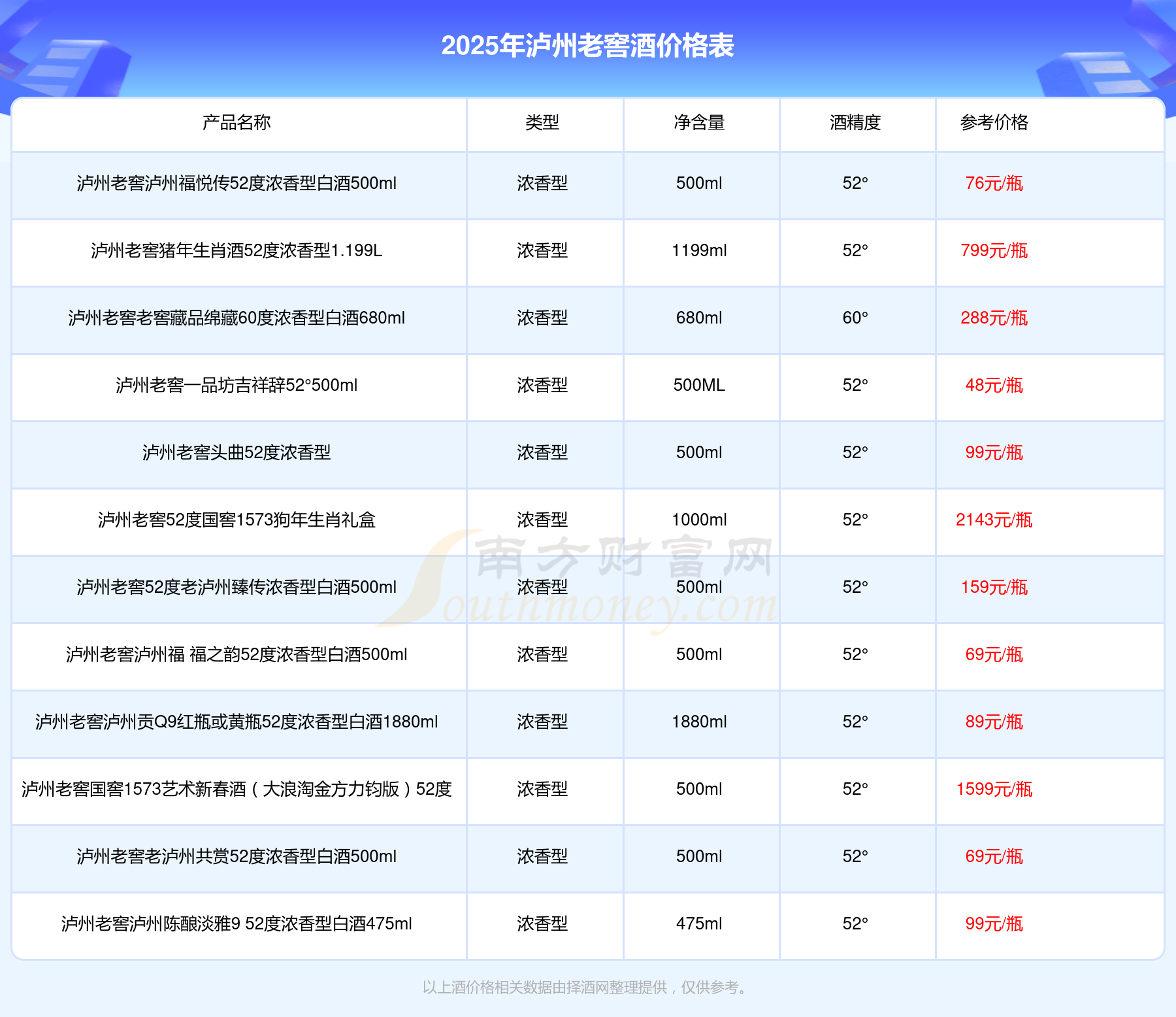Viewport: 1176px width, 1017px height.
Task: Click the "500ml" volume in the 福悦传 row
Action: click(699, 183)
